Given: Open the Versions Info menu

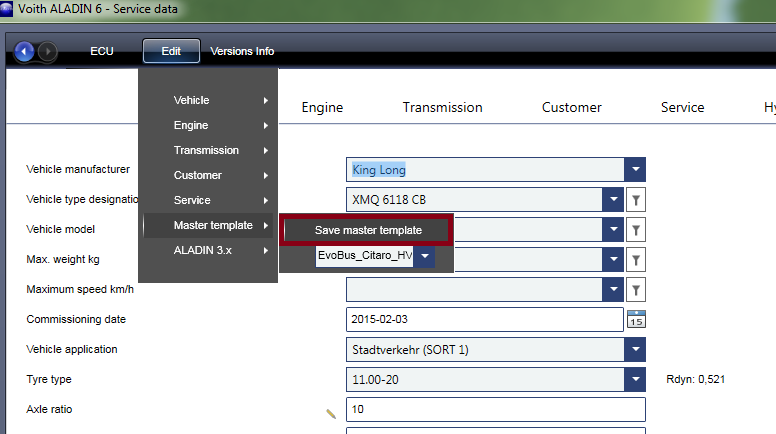Looking at the screenshot, I should (x=242, y=51).
